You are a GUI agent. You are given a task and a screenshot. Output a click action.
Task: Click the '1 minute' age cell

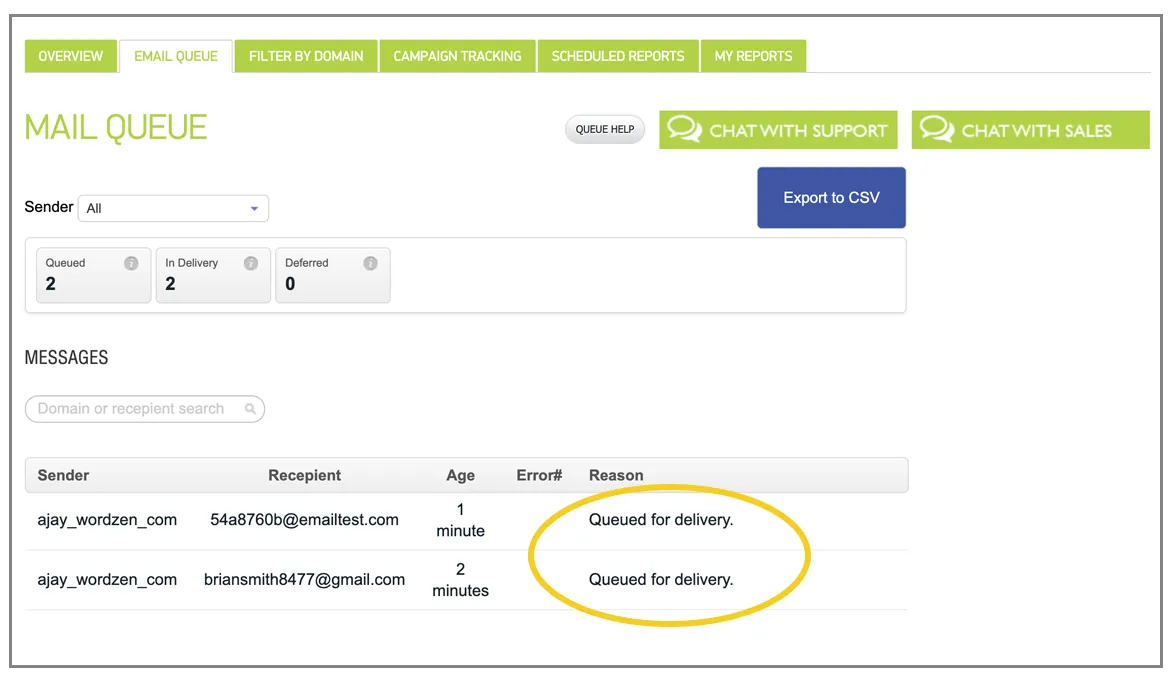460,520
